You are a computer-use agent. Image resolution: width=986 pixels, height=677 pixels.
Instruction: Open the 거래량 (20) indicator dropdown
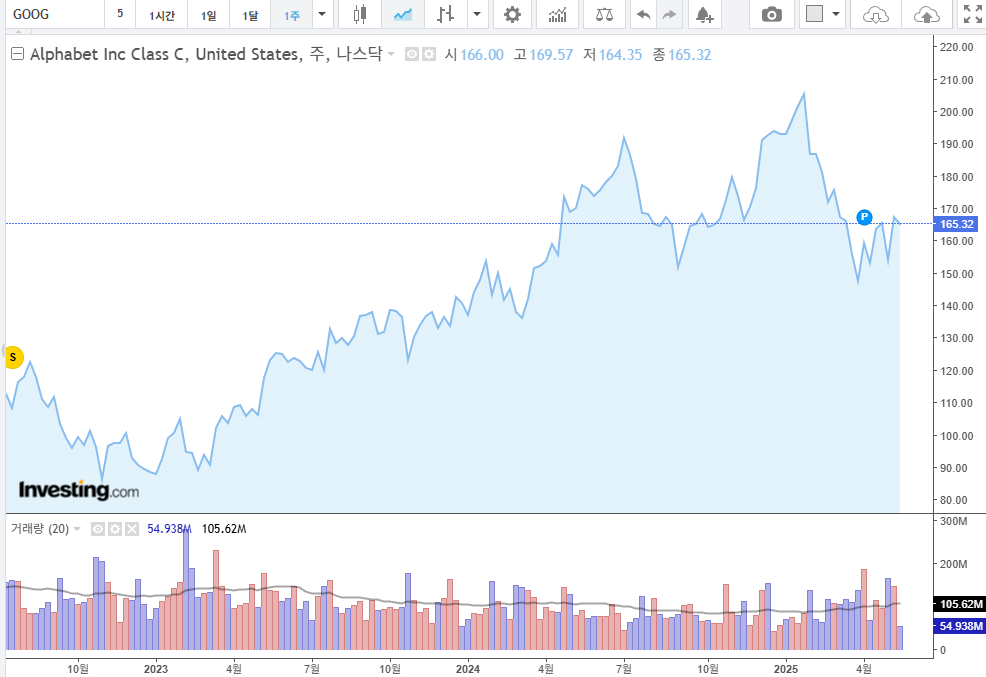pyautogui.click(x=77, y=529)
